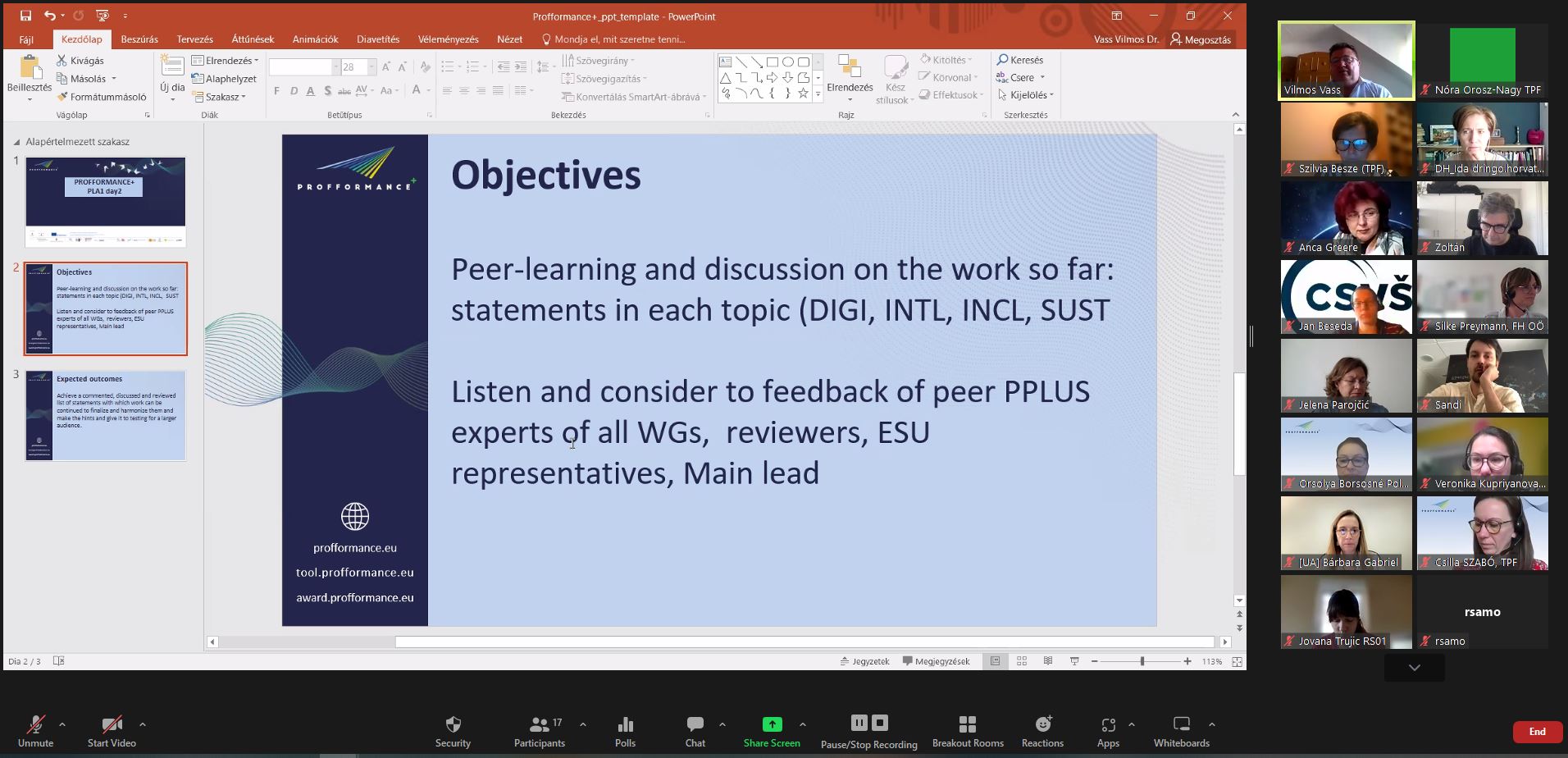This screenshot has height=758, width=1568.
Task: Collapse Alapértelmezett szakasz section
Action: (16, 142)
